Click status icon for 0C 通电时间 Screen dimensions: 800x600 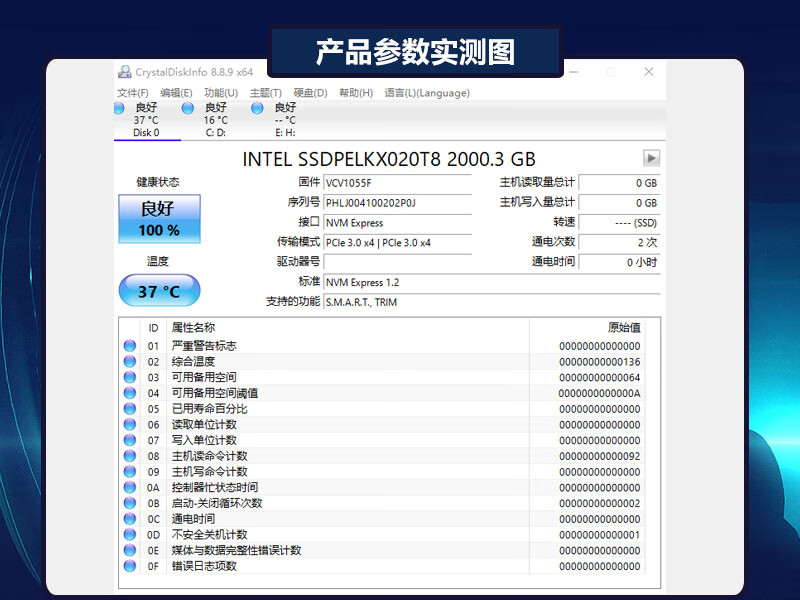click(130, 519)
